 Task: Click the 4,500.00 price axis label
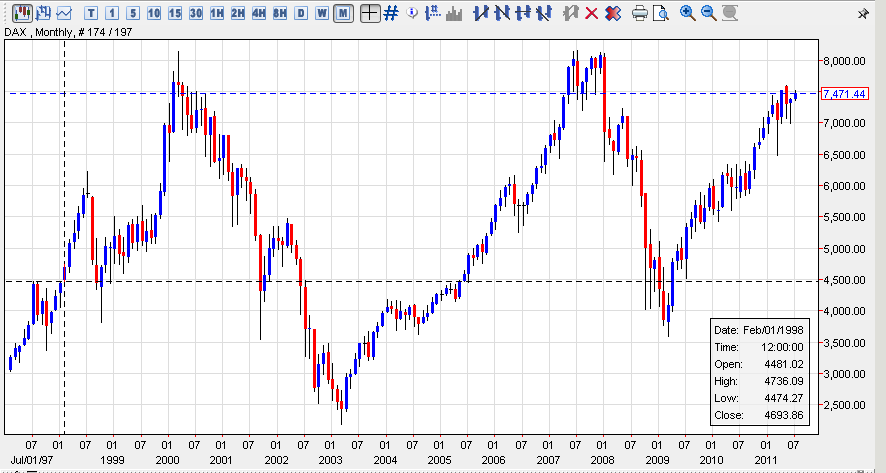click(x=844, y=280)
